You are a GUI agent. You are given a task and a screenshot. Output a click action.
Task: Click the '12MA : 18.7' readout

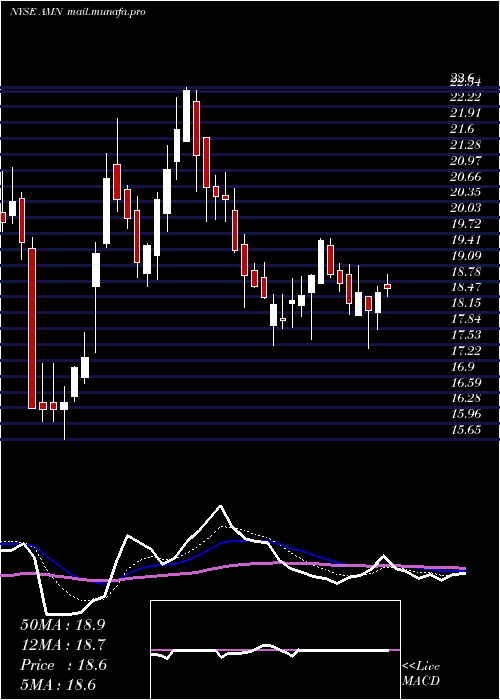[x=63, y=645]
